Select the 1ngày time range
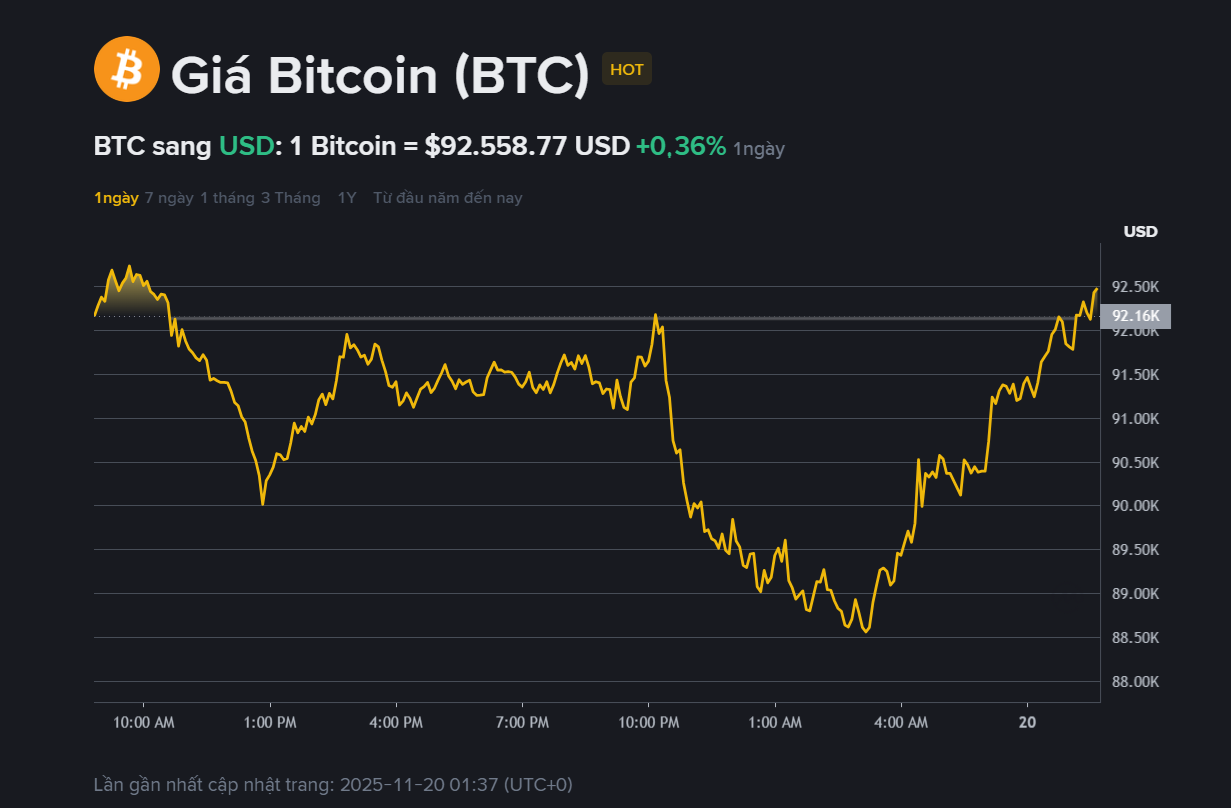 point(116,198)
